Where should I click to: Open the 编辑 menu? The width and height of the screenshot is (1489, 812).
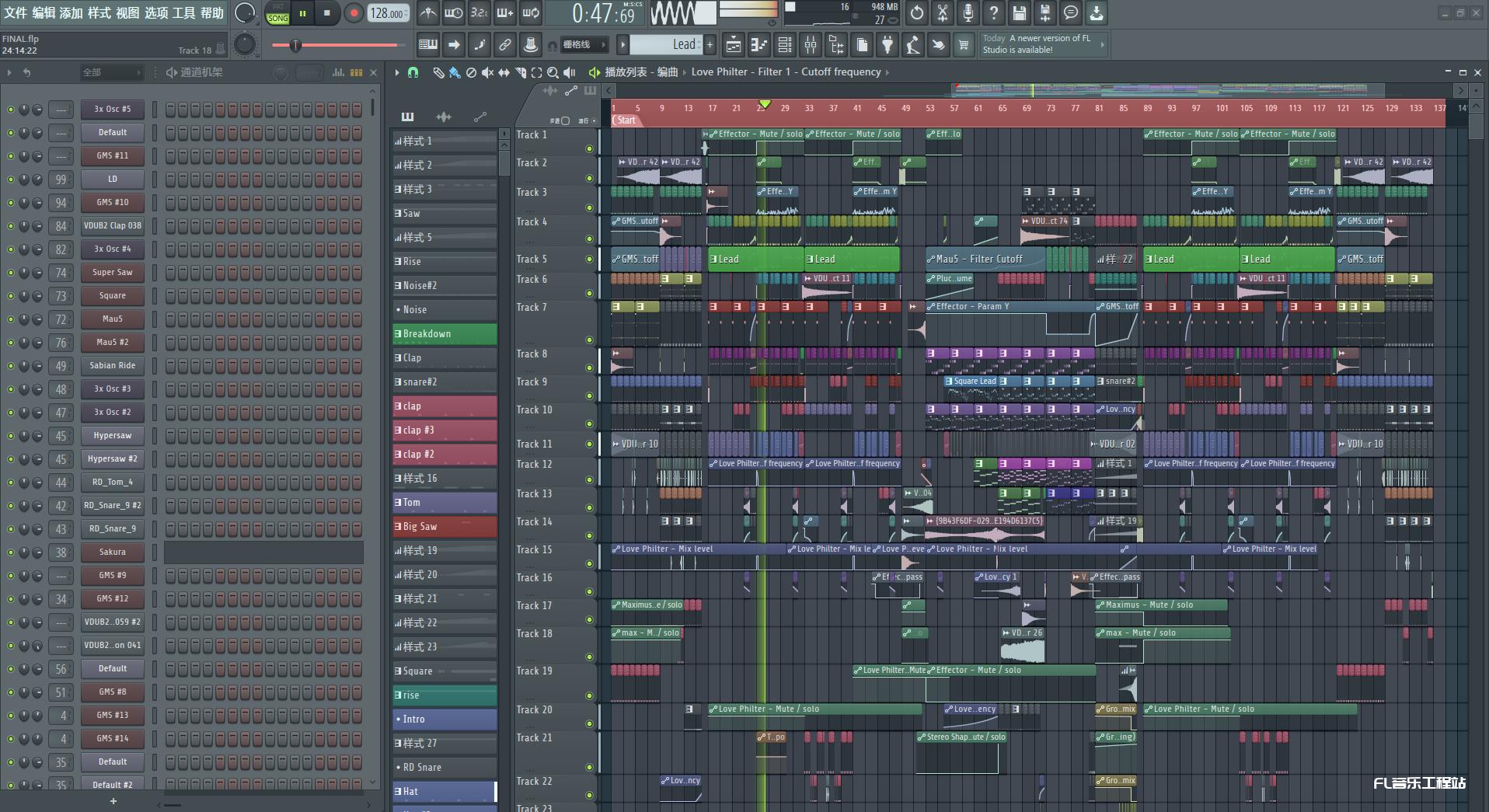pos(44,12)
